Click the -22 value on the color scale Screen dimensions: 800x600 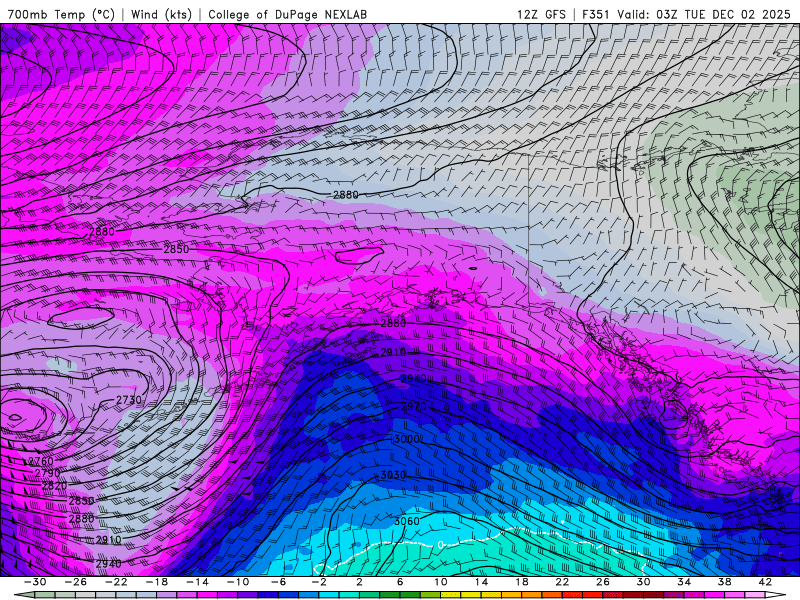(x=116, y=582)
